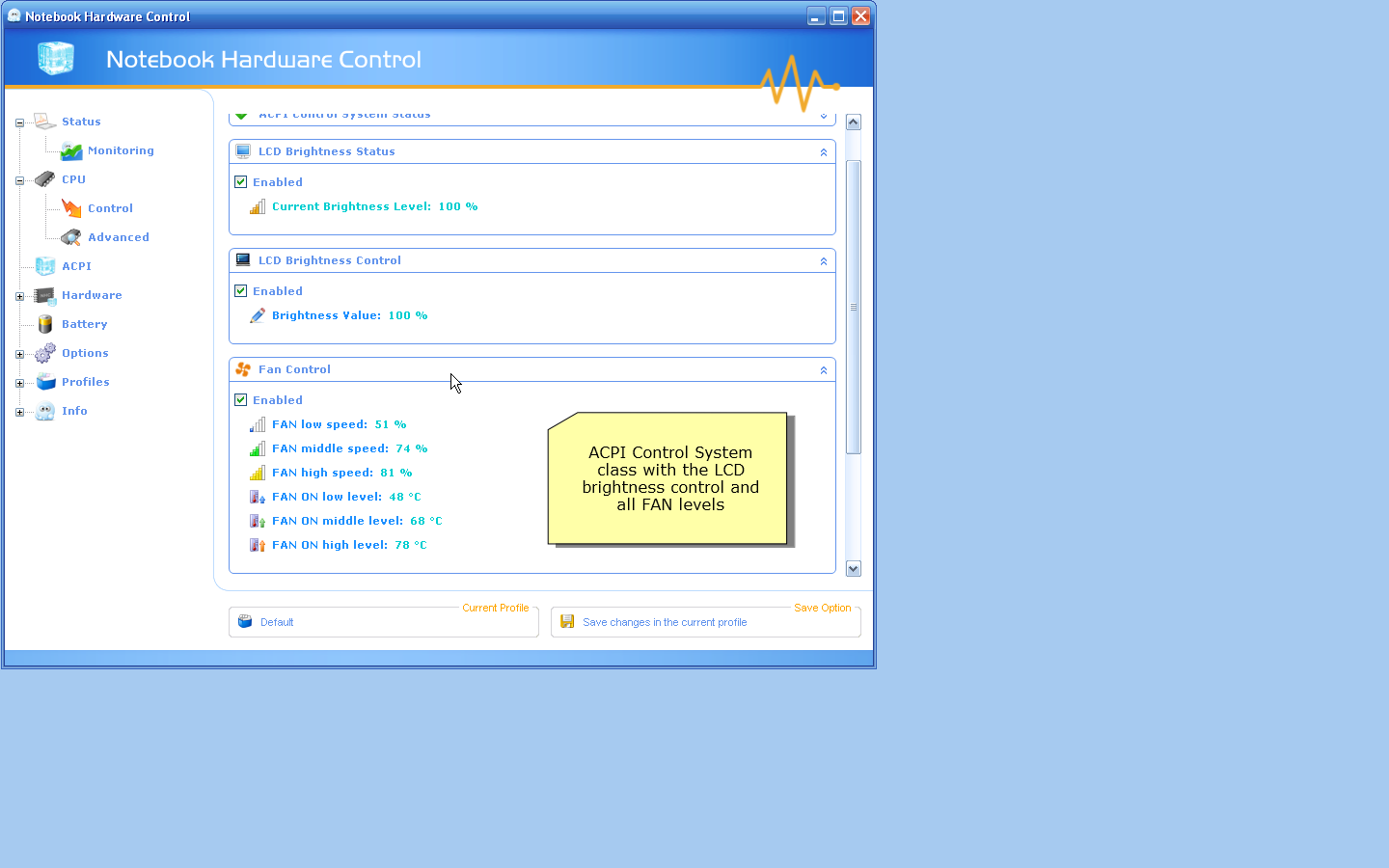Expand the Profiles tree node
Viewport: 1389px width, 868px height.
tap(19, 383)
